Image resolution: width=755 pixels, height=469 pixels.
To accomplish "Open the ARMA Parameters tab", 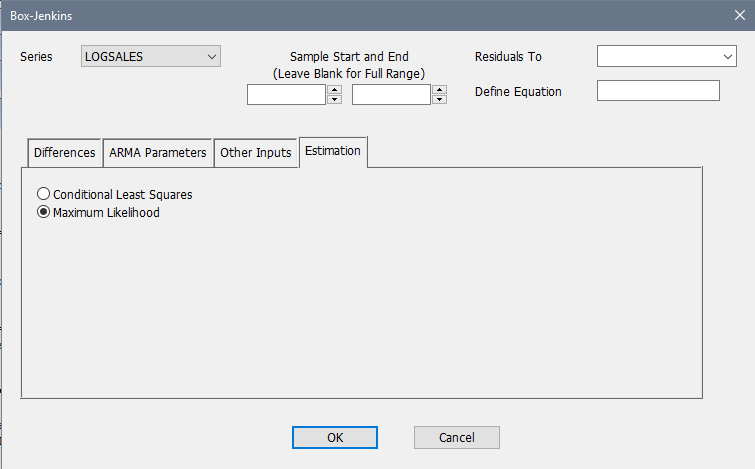I will [157, 153].
